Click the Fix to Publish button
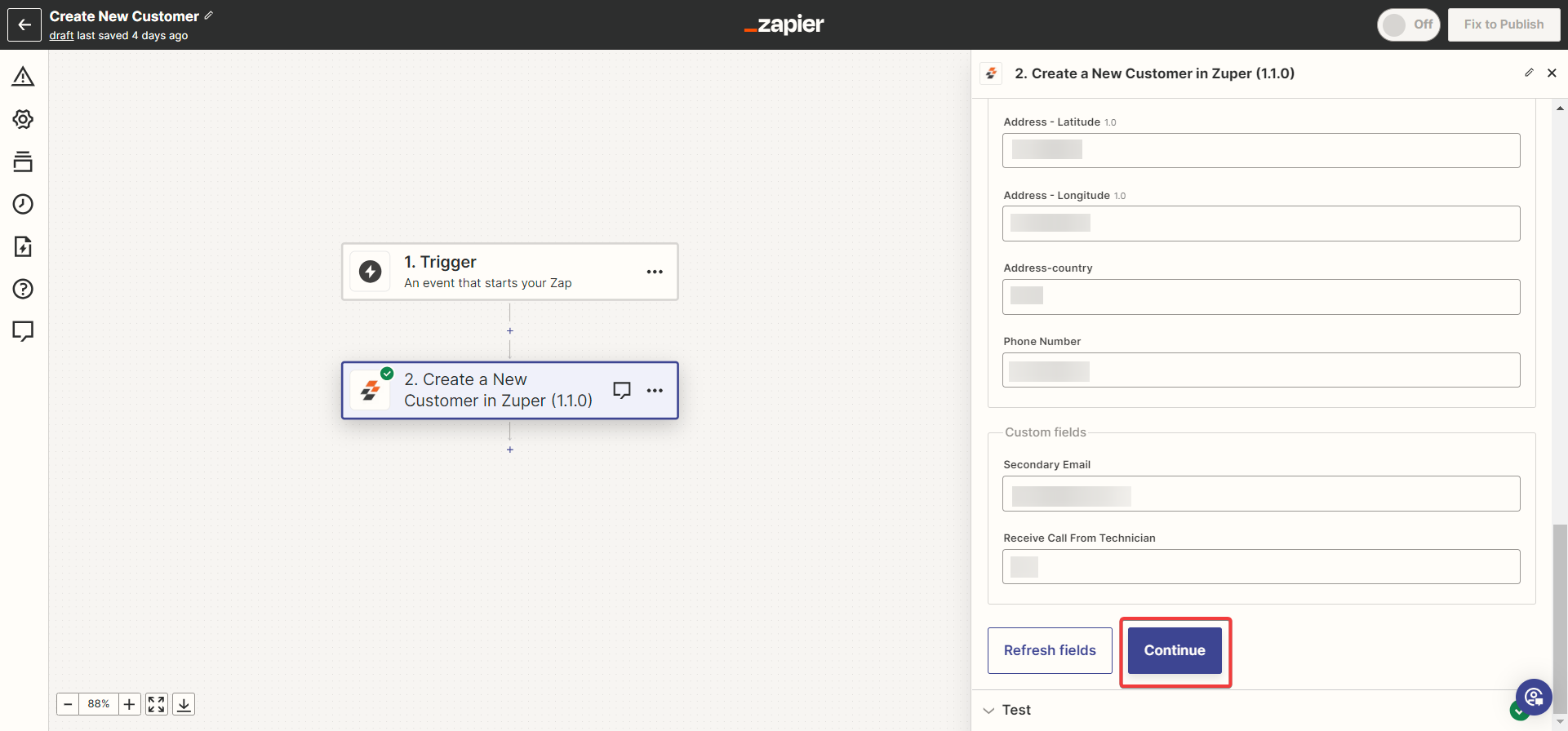The width and height of the screenshot is (1568, 731). (x=1504, y=24)
